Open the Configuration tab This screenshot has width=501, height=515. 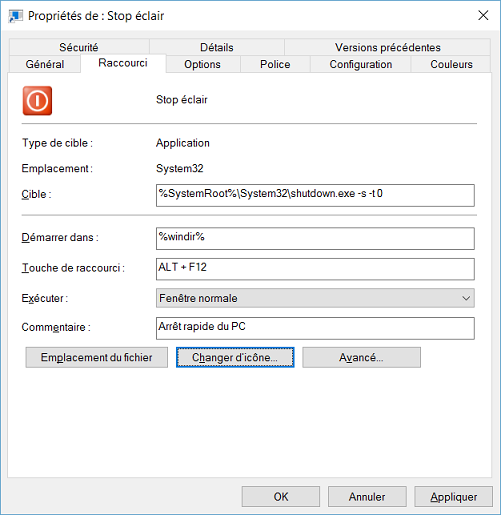tap(361, 64)
